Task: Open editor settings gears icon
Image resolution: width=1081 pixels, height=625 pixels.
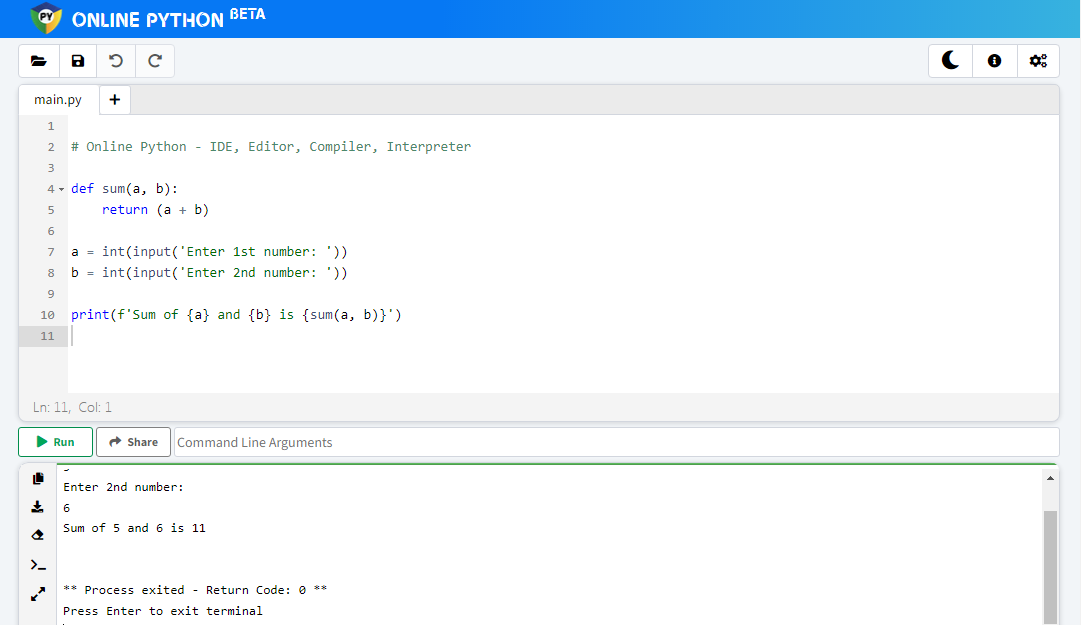Action: [1038, 61]
